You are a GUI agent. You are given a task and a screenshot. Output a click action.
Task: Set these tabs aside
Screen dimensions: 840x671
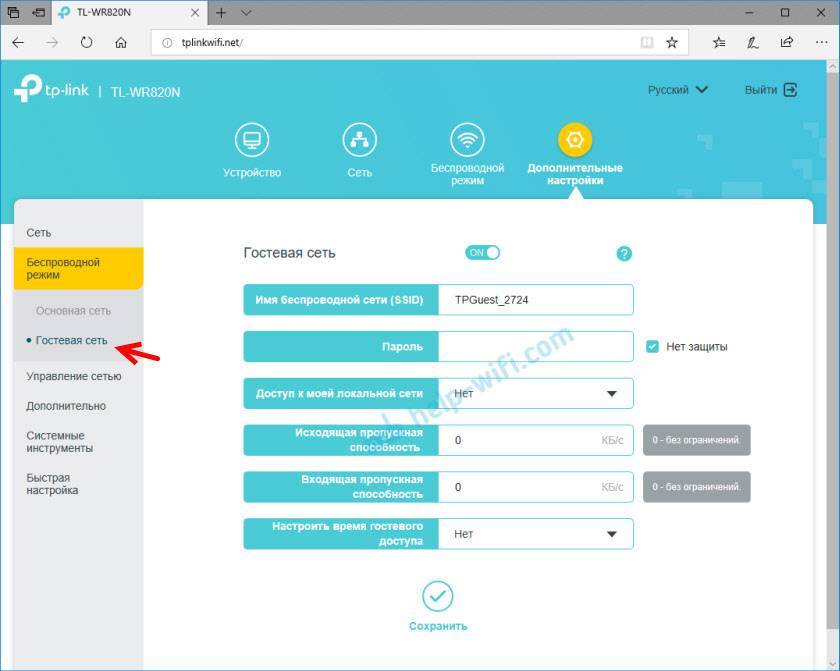[x=39, y=12]
